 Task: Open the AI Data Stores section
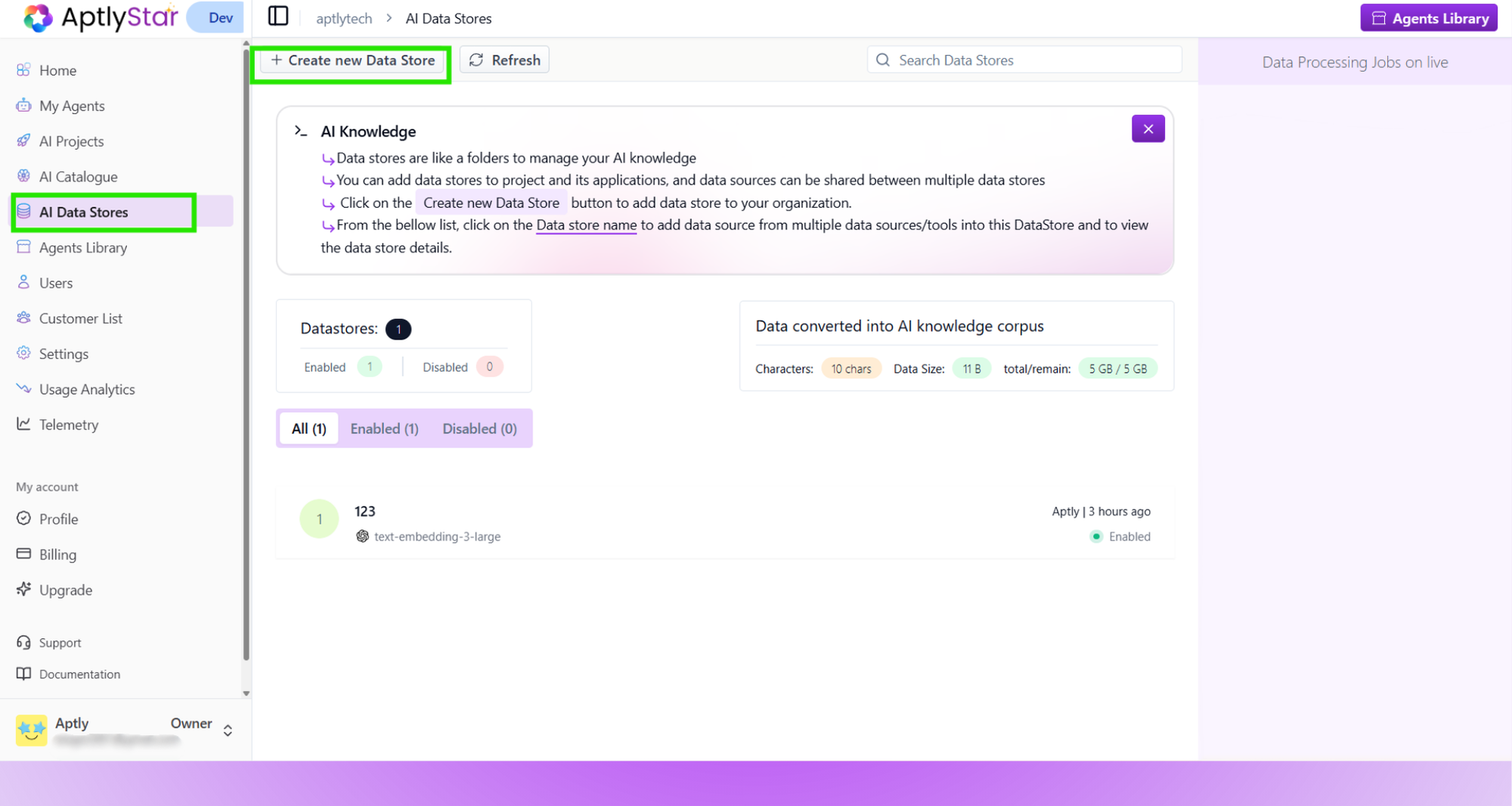pyautogui.click(x=83, y=212)
